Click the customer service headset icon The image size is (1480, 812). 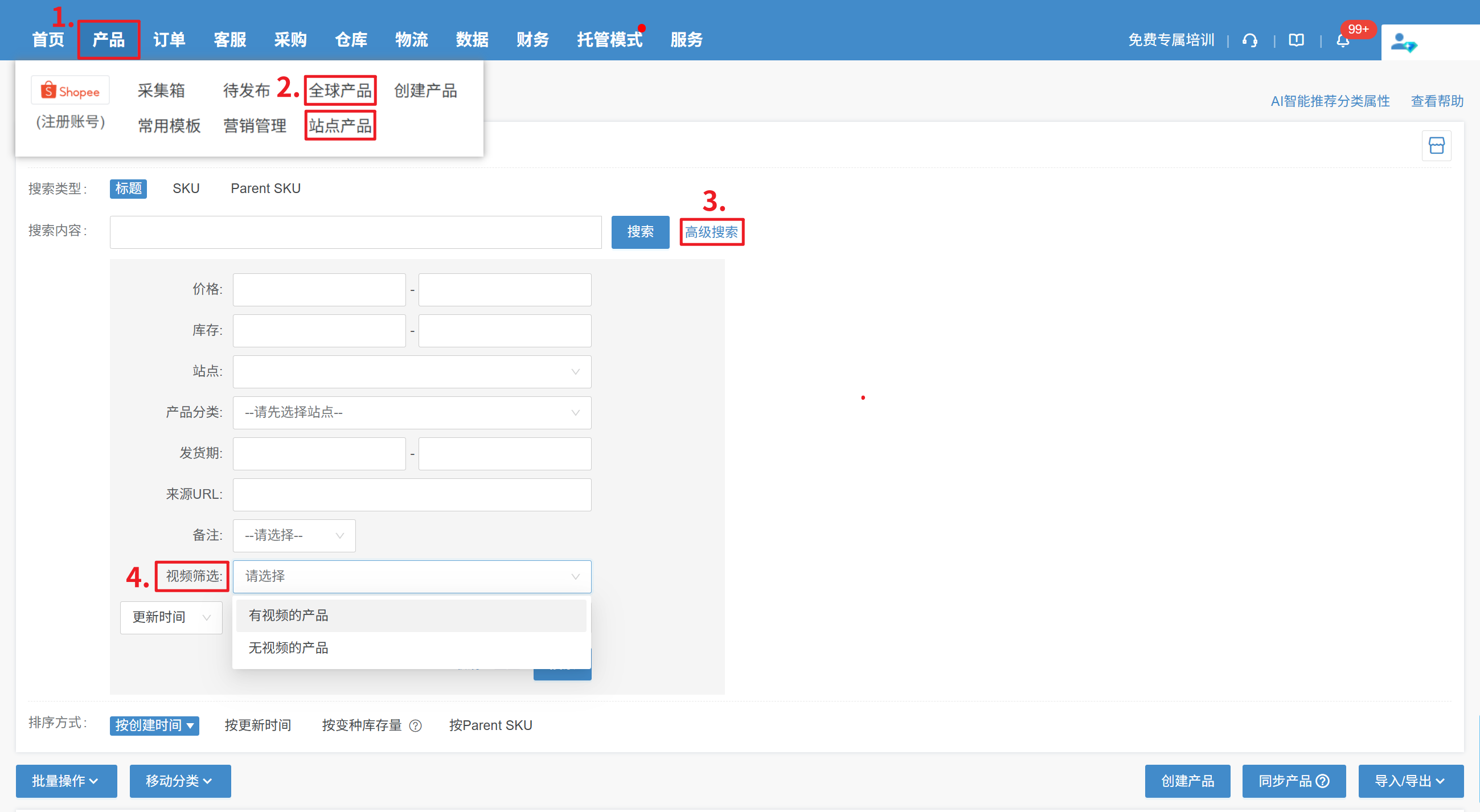click(1249, 40)
